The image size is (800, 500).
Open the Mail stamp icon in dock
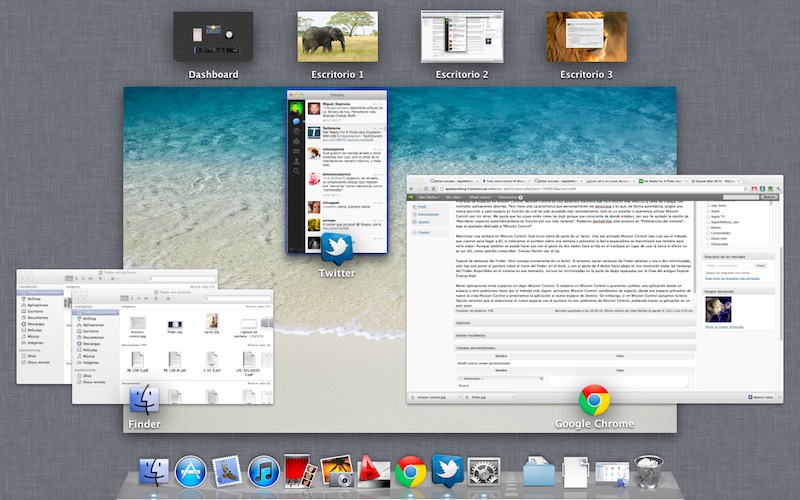coord(228,471)
